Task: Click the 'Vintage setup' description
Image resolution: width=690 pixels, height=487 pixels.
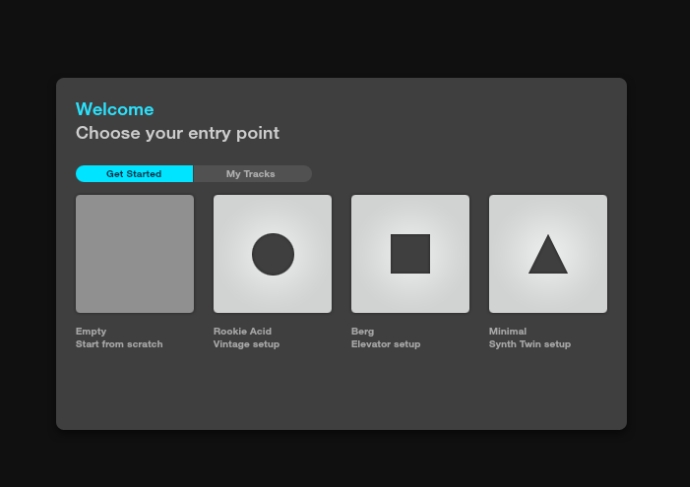Action: (246, 344)
